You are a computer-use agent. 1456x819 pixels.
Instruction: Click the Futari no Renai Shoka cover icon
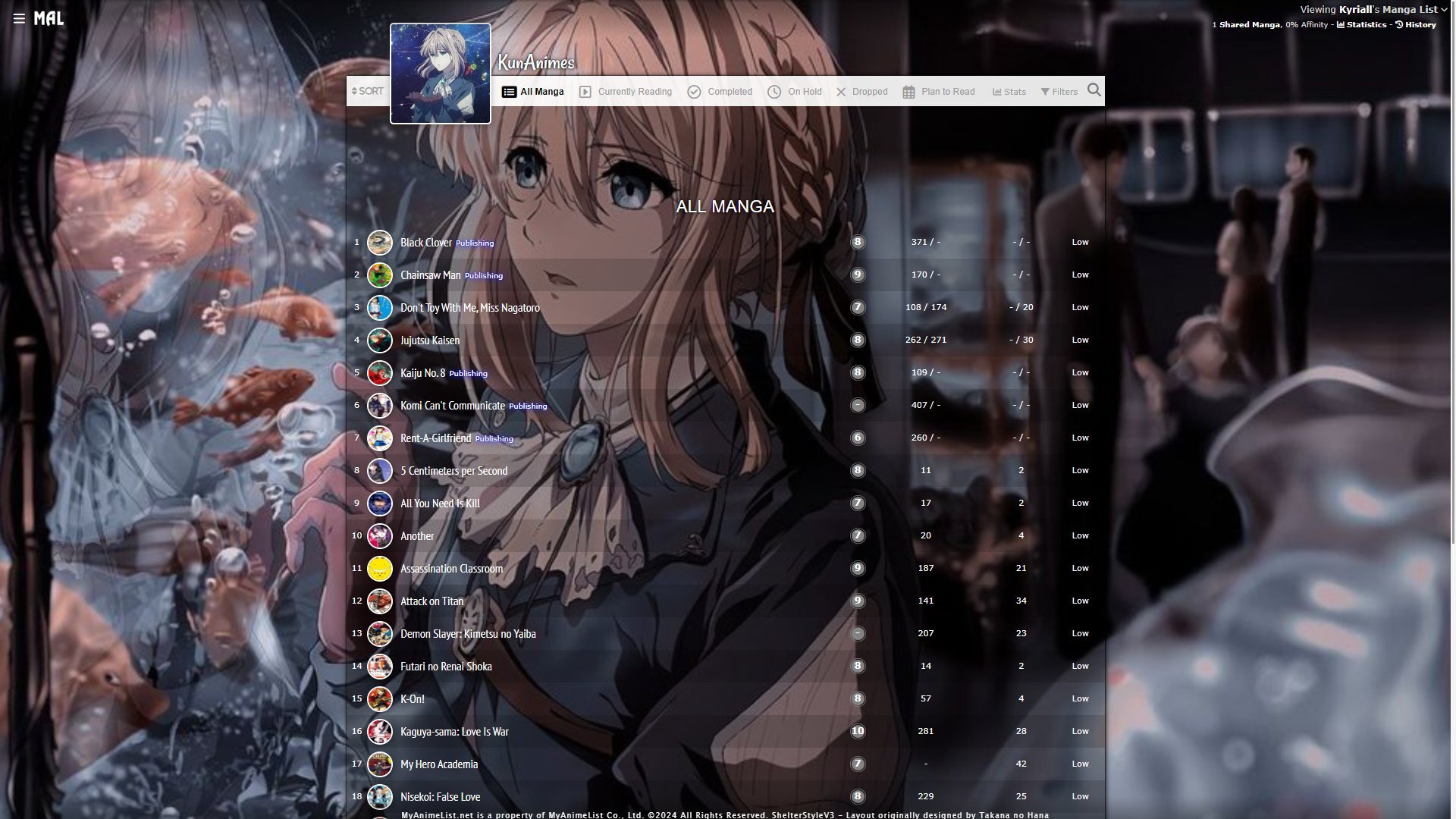(x=379, y=667)
